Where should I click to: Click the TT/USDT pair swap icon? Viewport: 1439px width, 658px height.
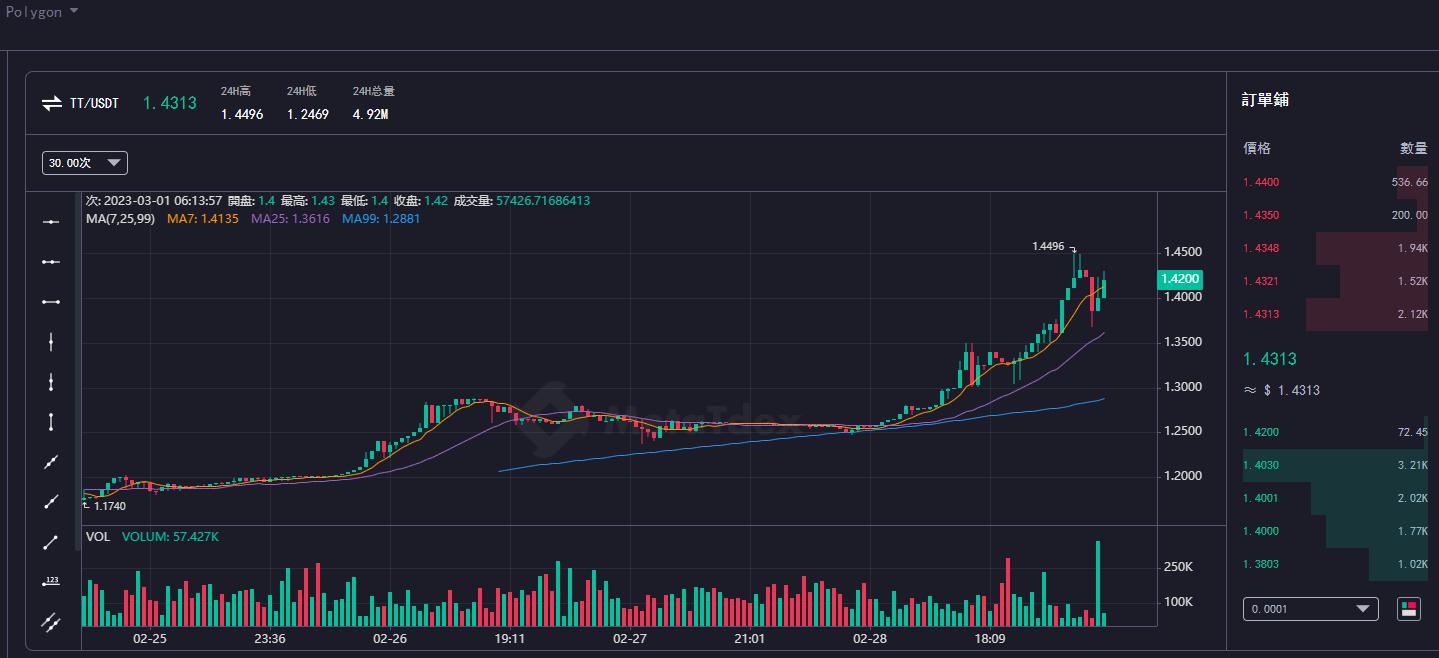[x=52, y=103]
